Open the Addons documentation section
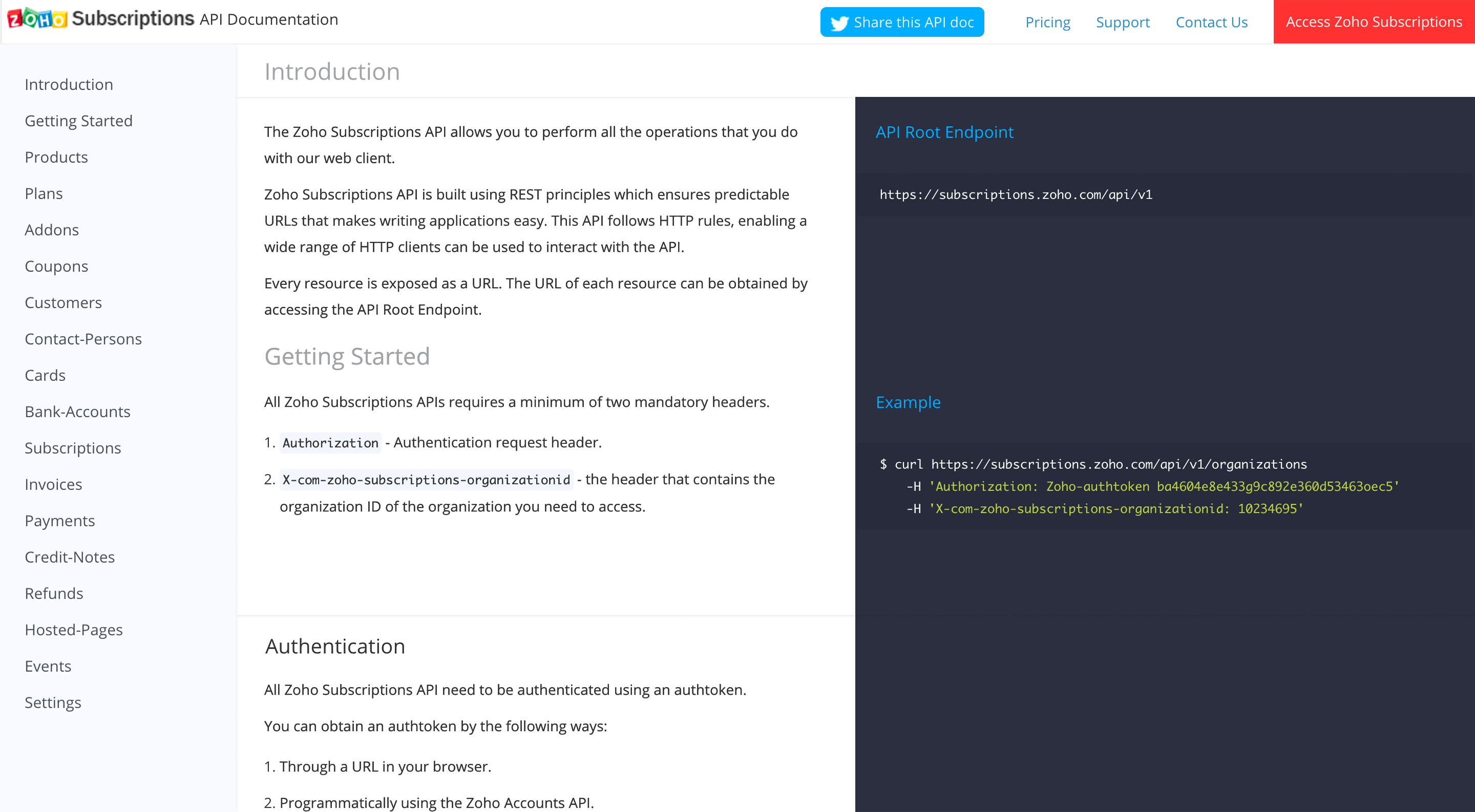Screen dimensions: 1475x812 tap(52, 229)
